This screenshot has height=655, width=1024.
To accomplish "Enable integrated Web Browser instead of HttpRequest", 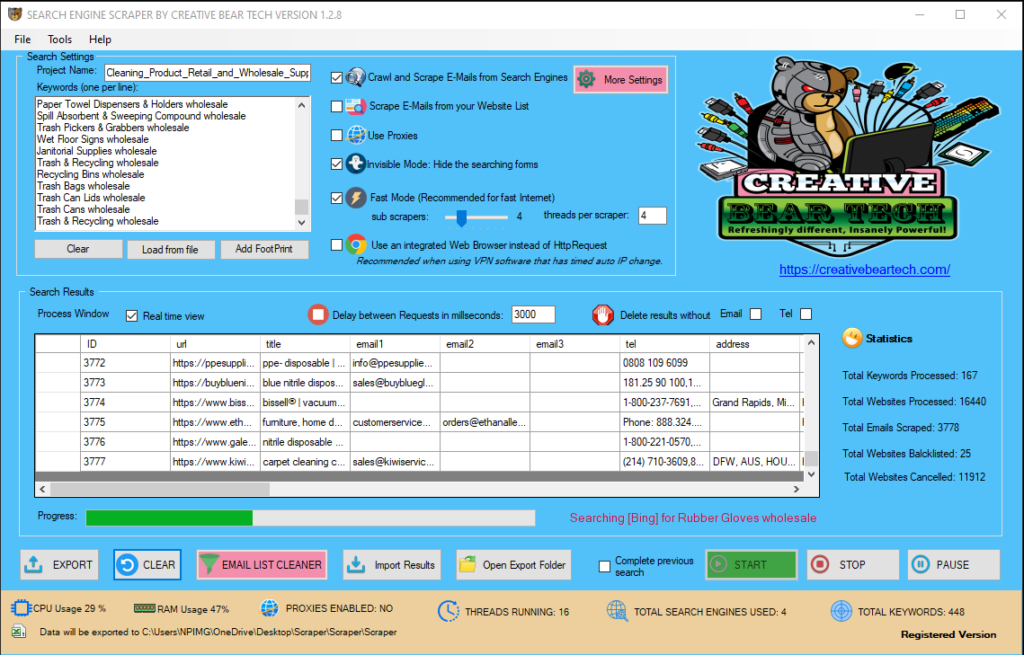I will pos(337,245).
